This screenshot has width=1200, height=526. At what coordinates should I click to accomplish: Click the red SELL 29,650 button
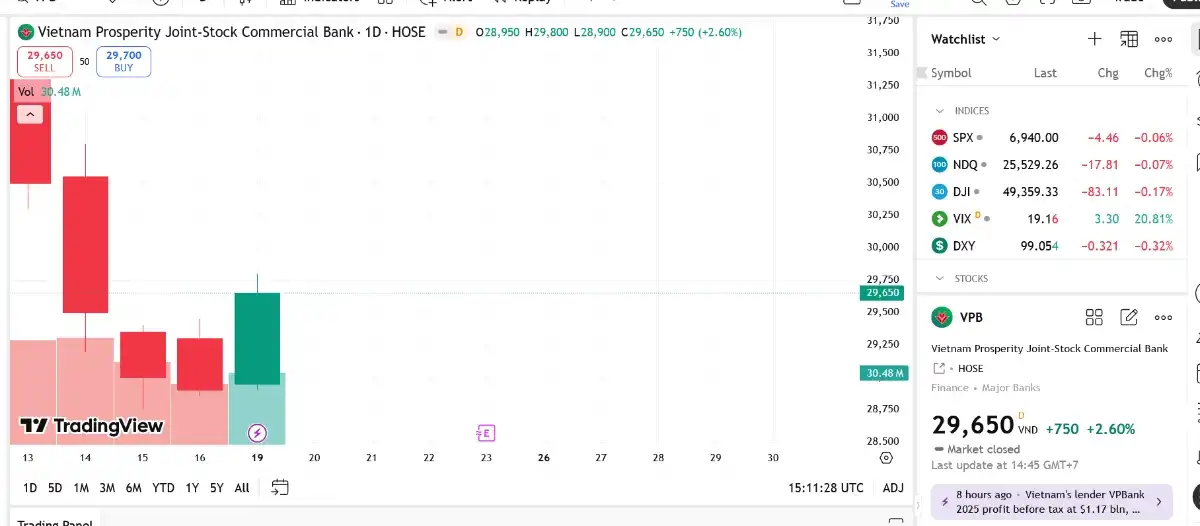pyautogui.click(x=44, y=61)
